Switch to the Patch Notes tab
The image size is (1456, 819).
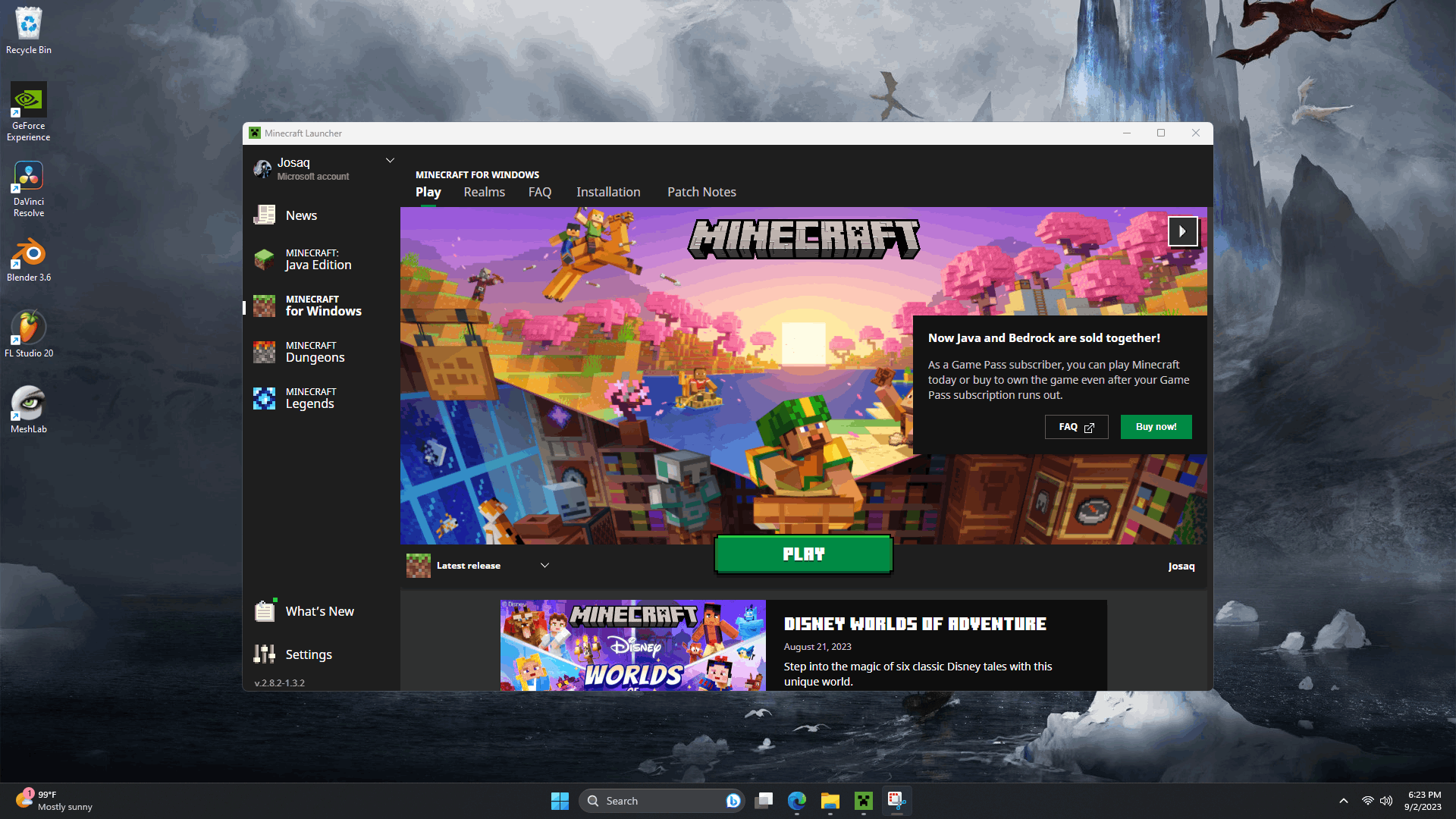(x=702, y=191)
